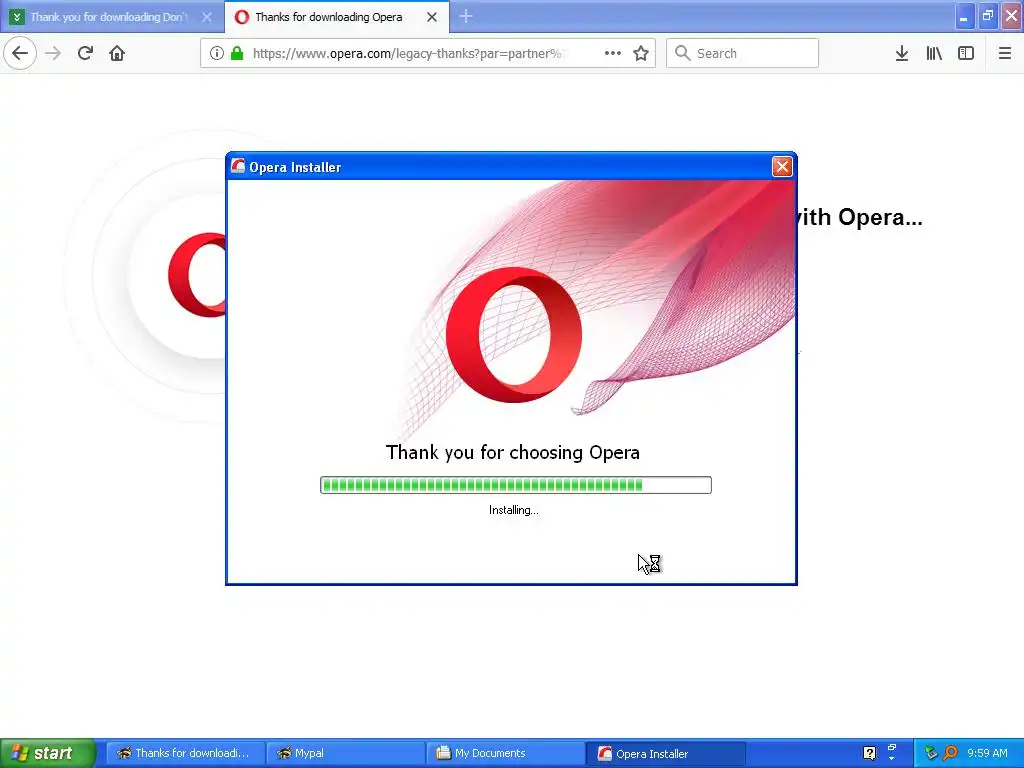Restore down the browser window
The height and width of the screenshot is (768, 1024).
988,16
